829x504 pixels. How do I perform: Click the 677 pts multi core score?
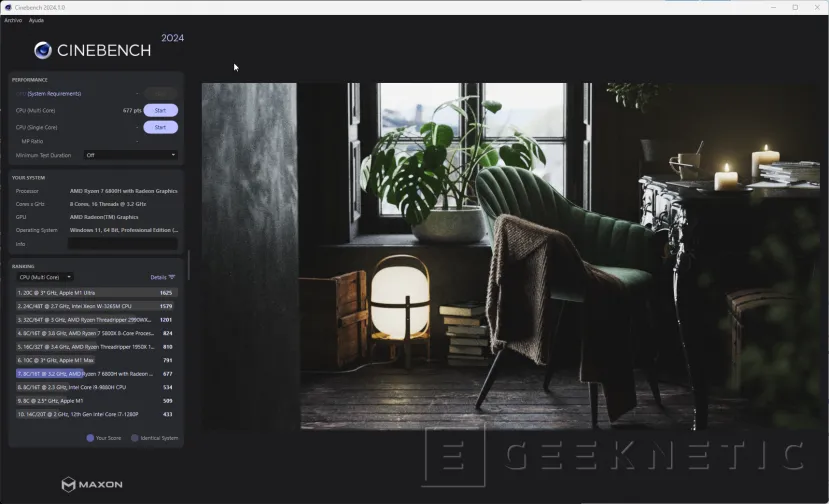pyautogui.click(x=132, y=111)
